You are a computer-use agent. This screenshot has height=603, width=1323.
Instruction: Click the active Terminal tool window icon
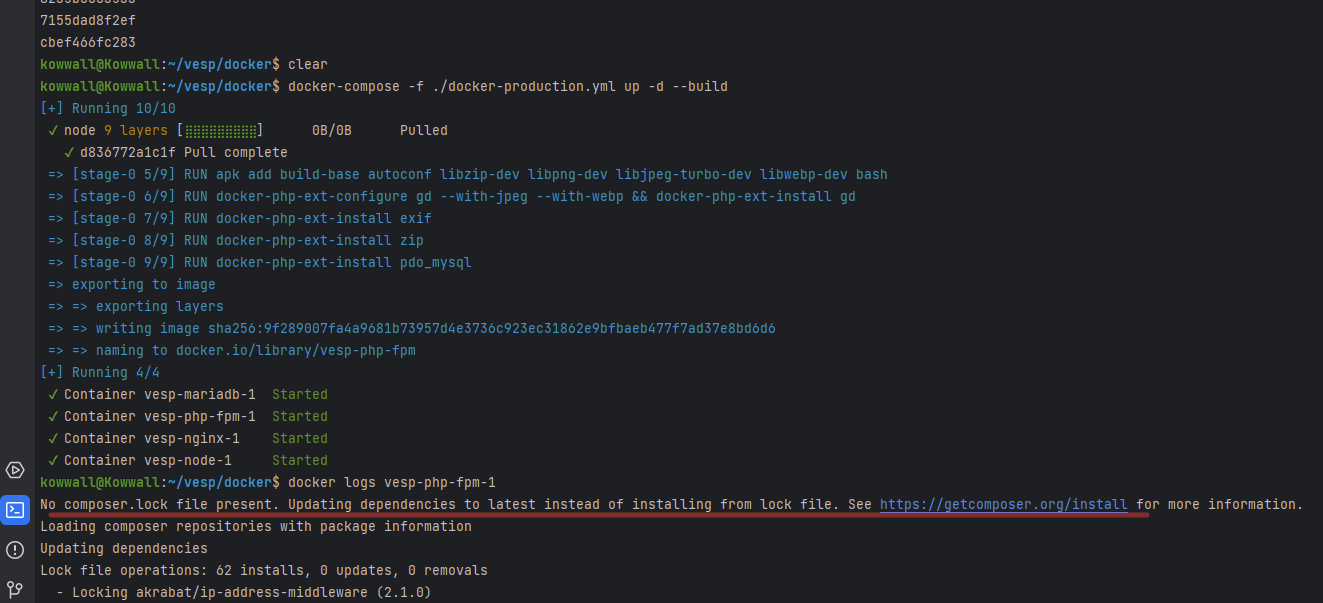pyautogui.click(x=15, y=509)
